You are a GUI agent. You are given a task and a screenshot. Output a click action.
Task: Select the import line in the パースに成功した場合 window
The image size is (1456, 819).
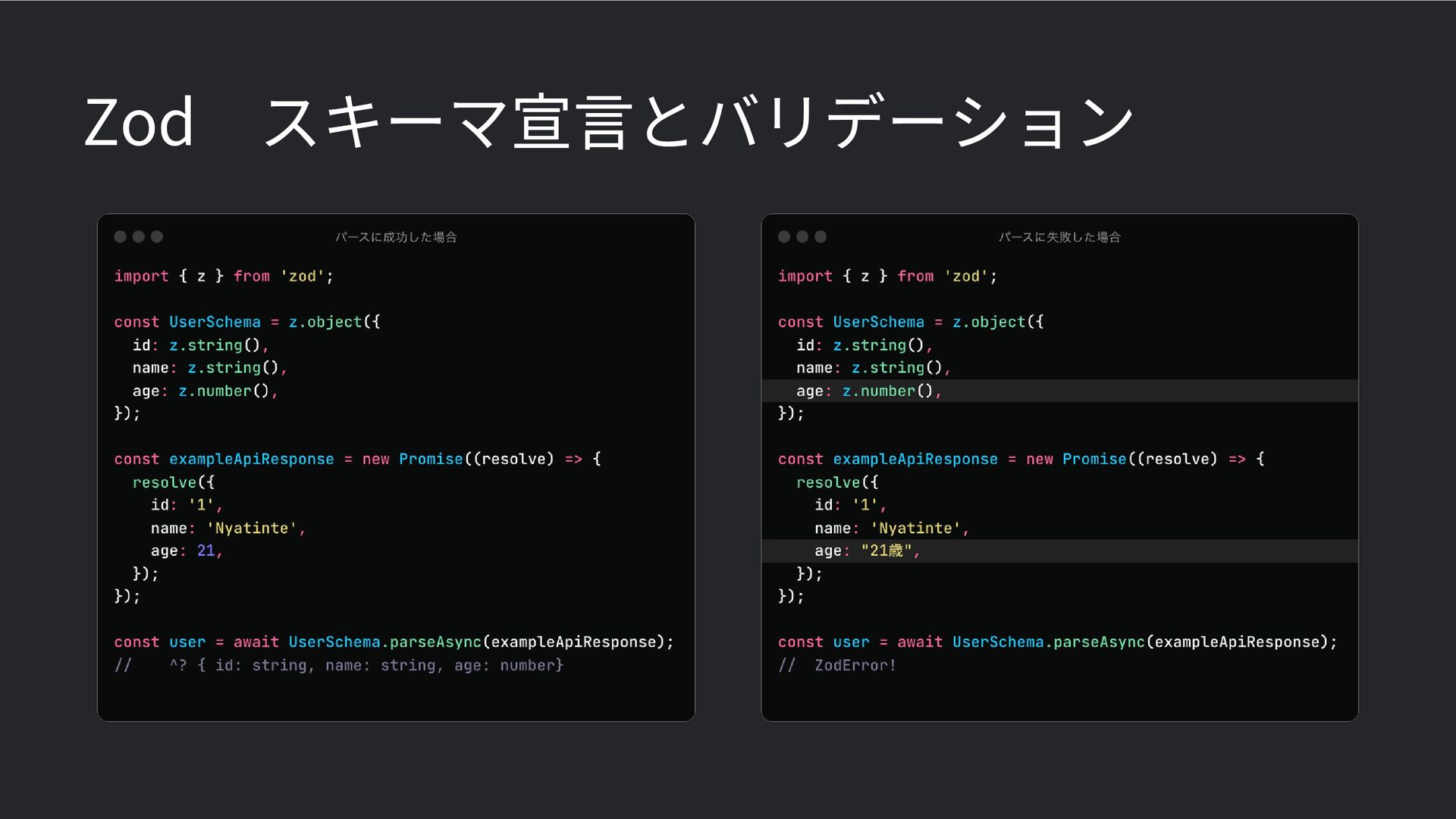[224, 276]
